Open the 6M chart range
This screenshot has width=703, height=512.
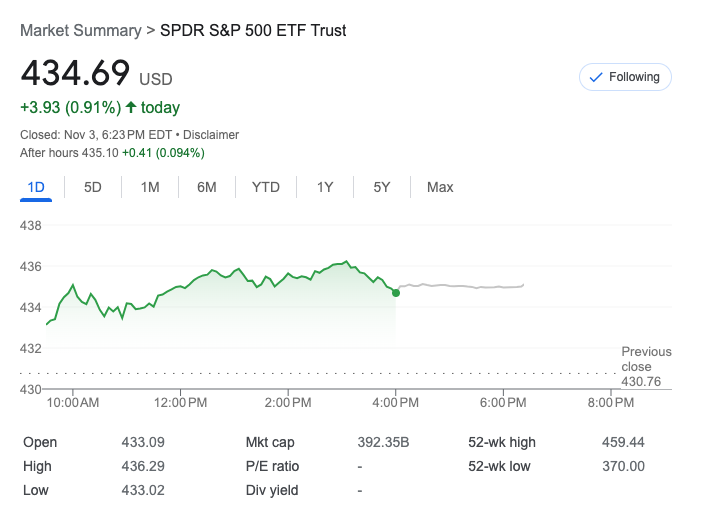coord(207,187)
